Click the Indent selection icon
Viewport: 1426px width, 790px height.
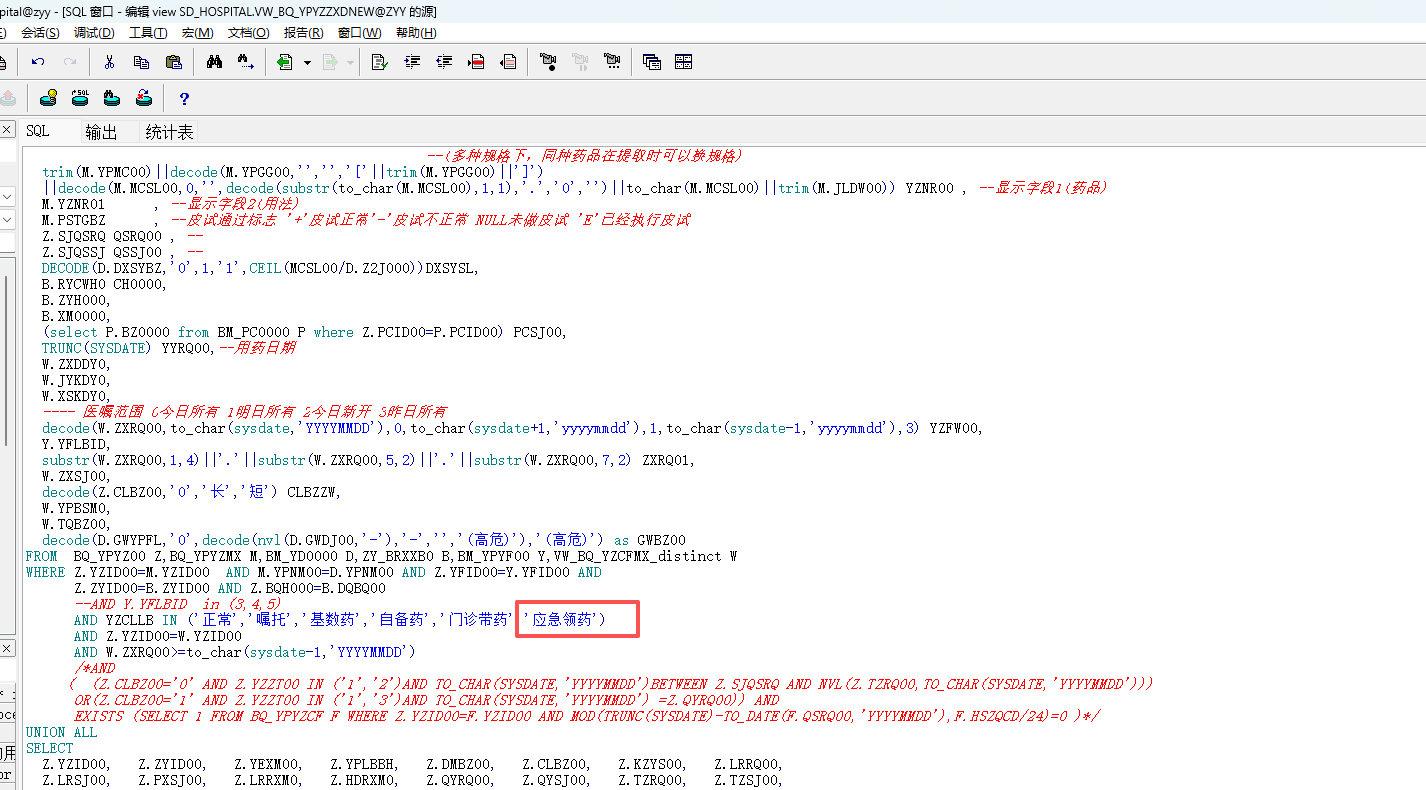click(411, 62)
